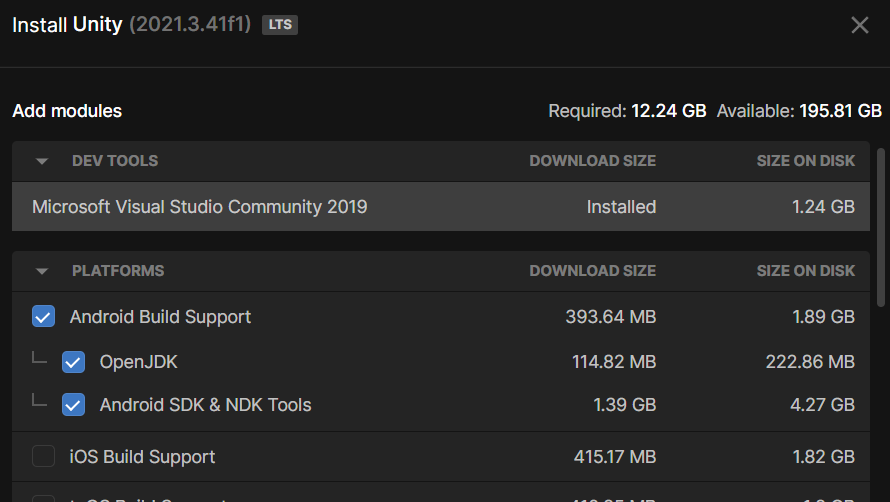
Task: Close the Install Unity dialog
Action: pyautogui.click(x=859, y=25)
